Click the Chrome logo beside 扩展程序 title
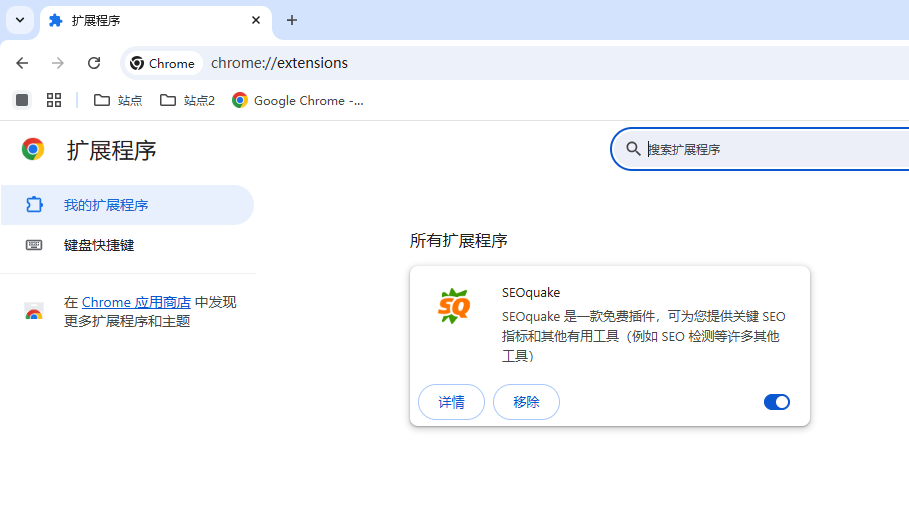This screenshot has width=909, height=528. coord(33,150)
